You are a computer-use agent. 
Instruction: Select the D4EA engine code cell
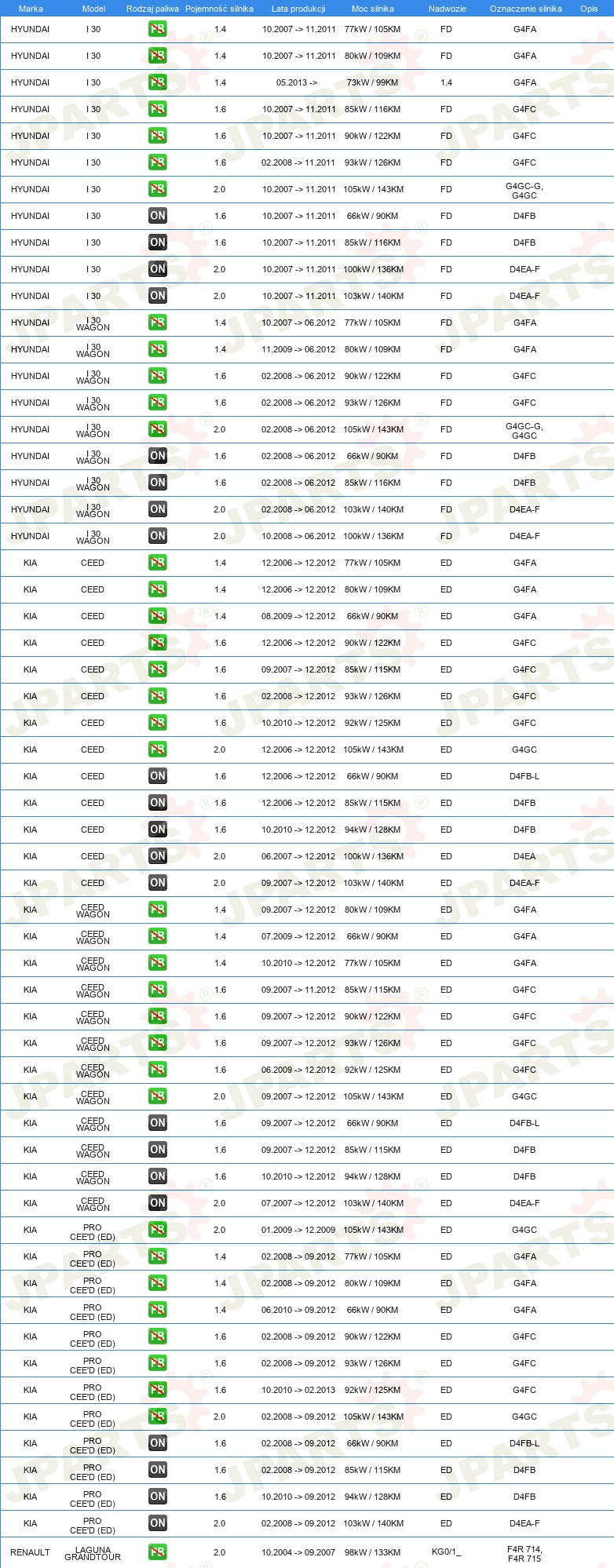(524, 856)
